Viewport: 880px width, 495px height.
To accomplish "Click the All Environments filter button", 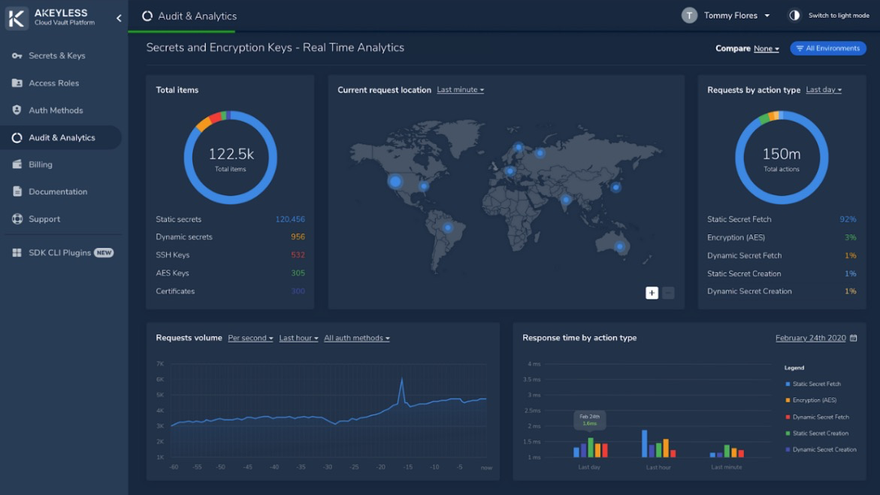I will [x=827, y=49].
